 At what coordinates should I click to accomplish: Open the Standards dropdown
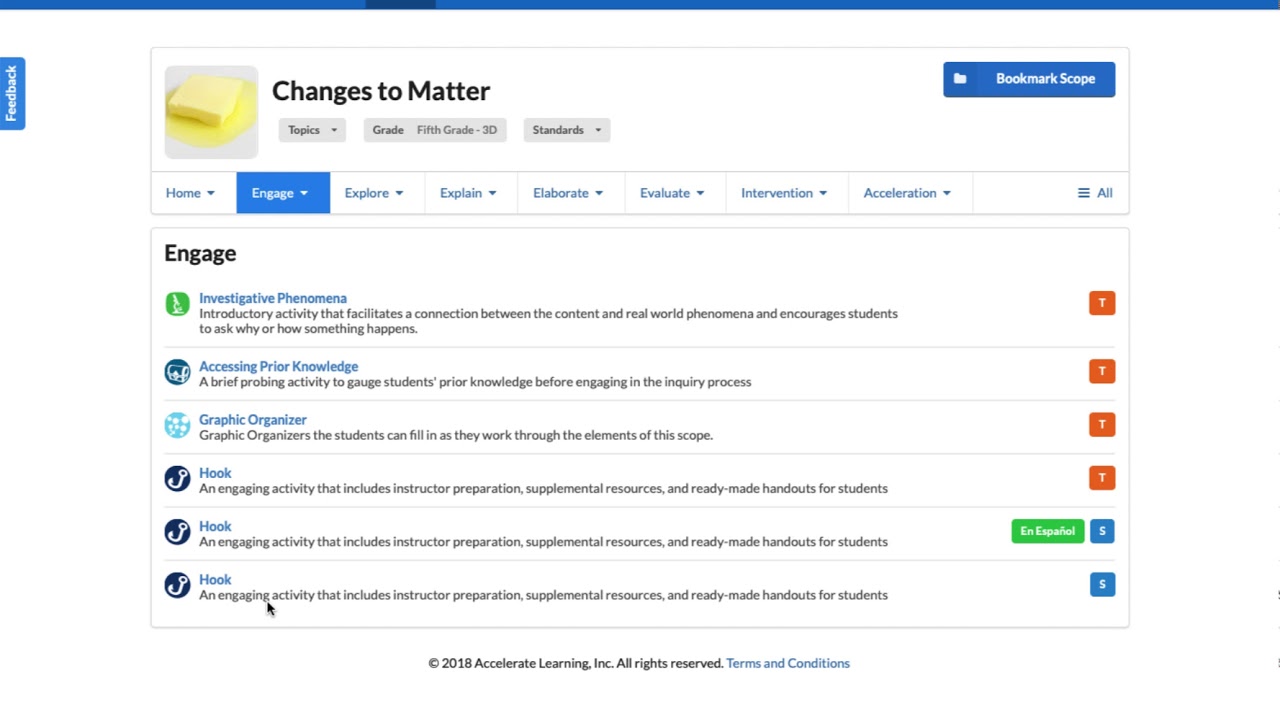click(x=566, y=130)
